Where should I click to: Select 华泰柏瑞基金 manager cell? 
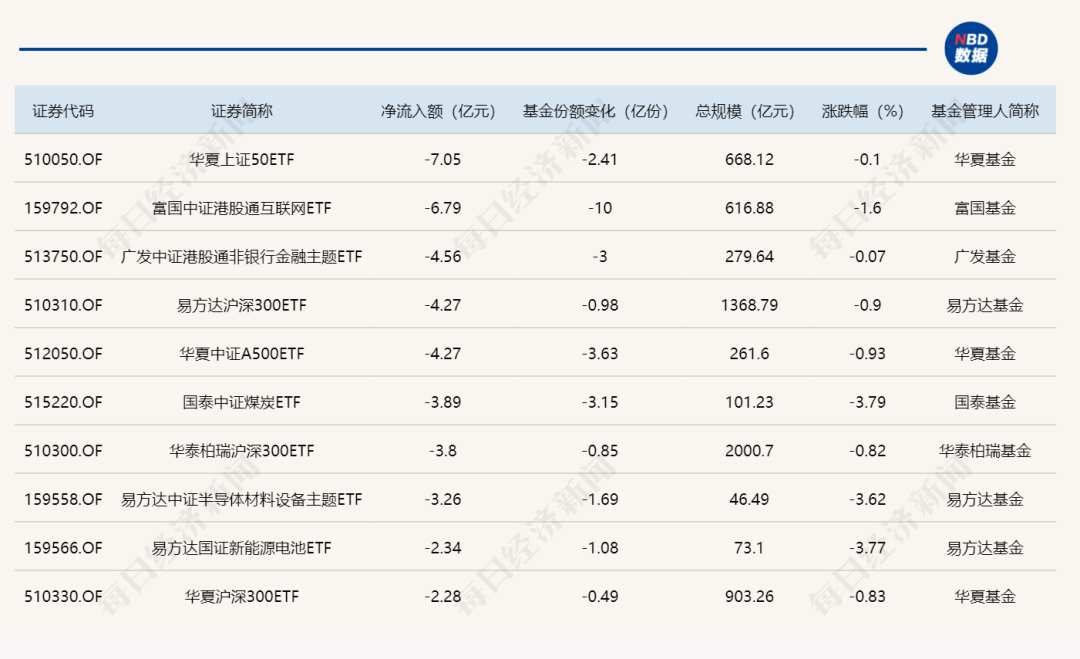pos(985,451)
